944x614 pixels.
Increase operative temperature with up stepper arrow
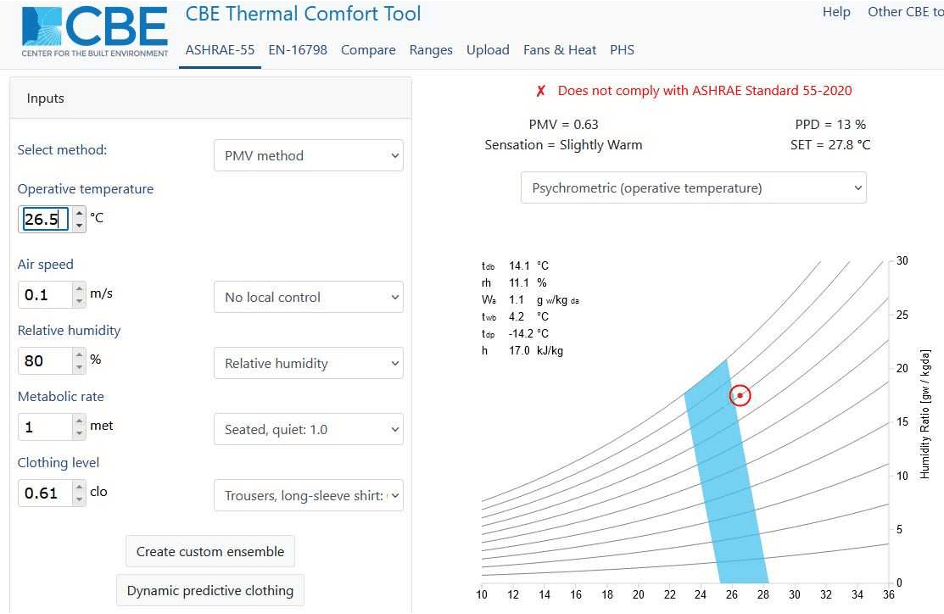(x=80, y=212)
